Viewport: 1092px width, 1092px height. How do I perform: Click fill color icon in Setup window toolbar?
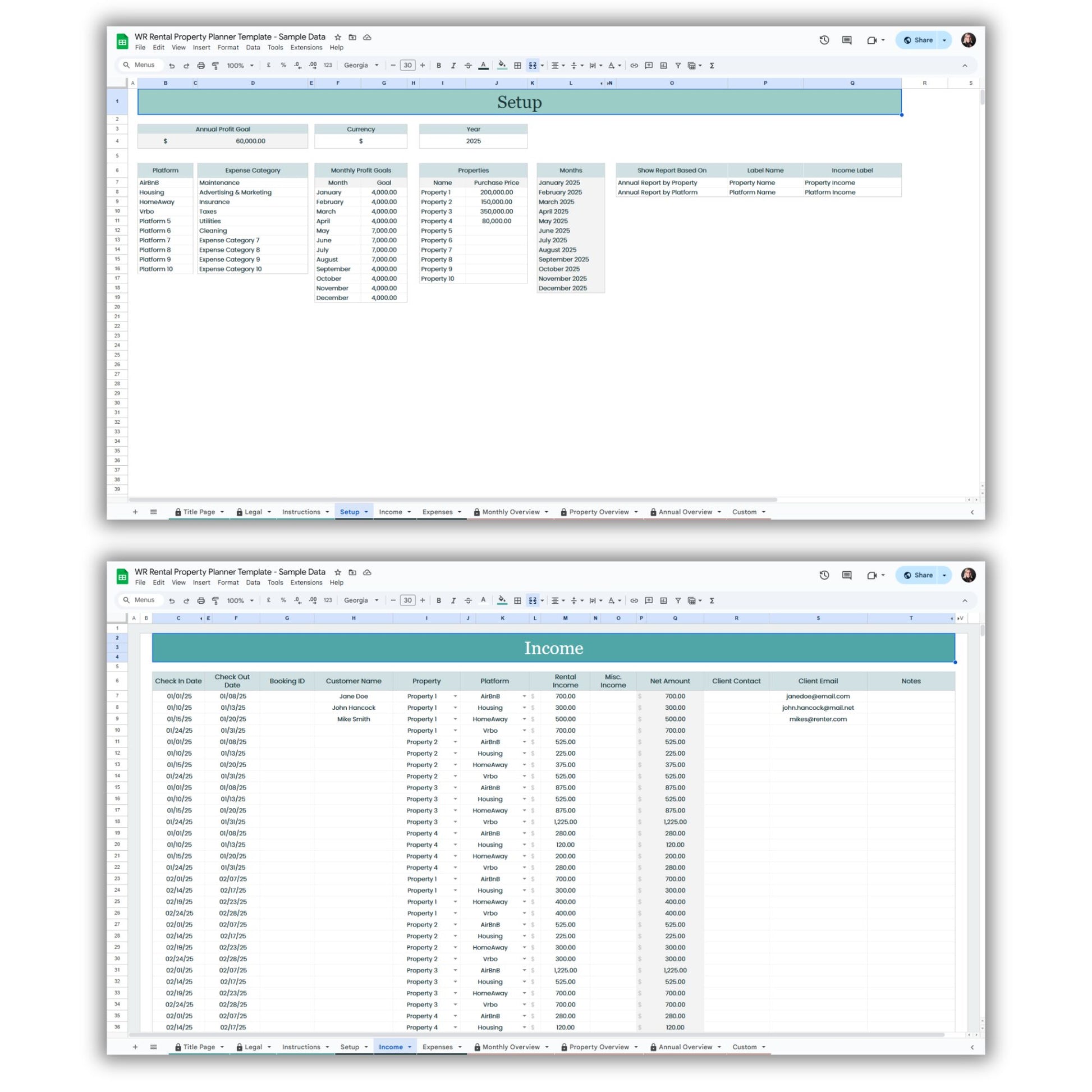[501, 66]
